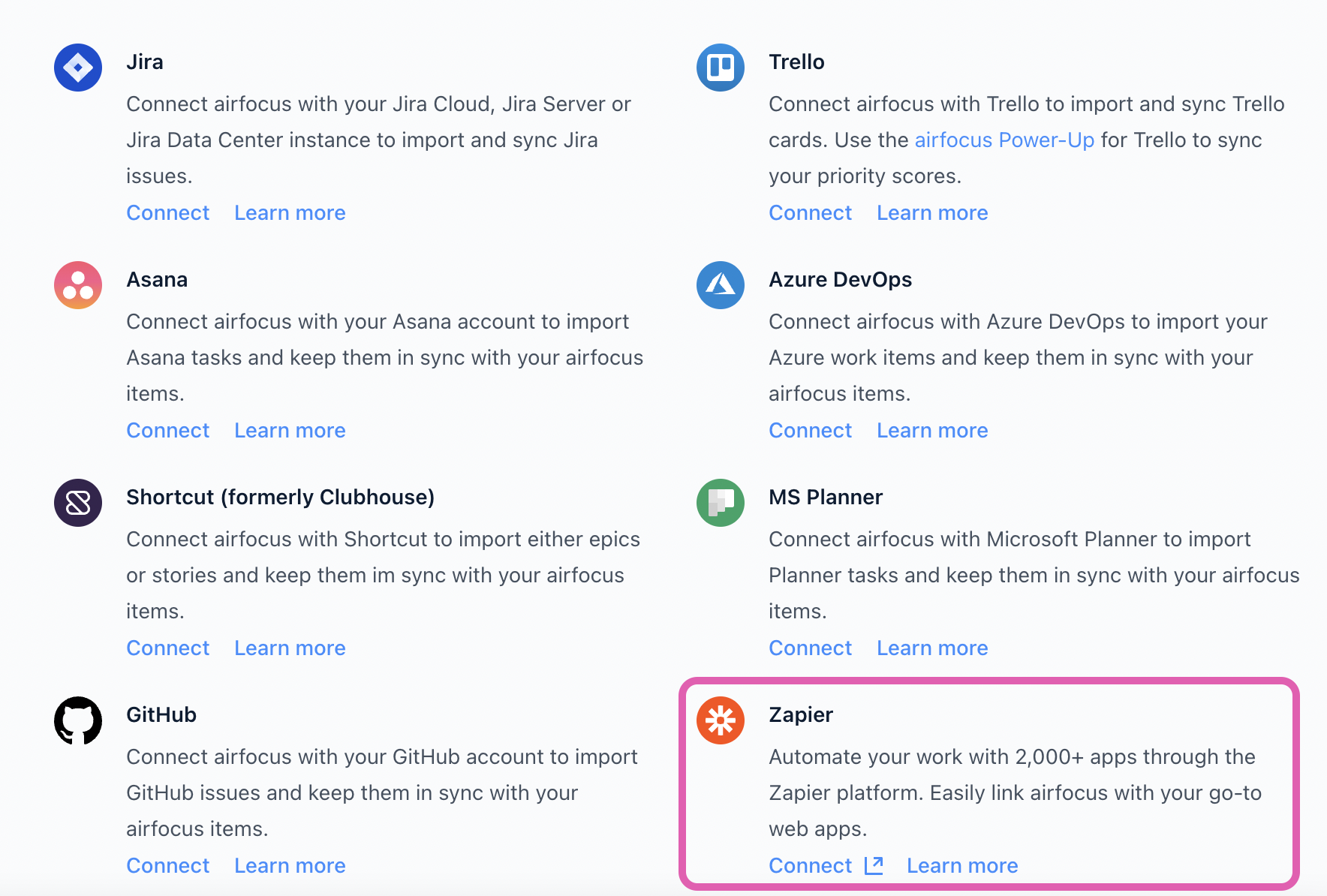The width and height of the screenshot is (1327, 896).
Task: Connect the Trello integration
Action: tap(811, 213)
